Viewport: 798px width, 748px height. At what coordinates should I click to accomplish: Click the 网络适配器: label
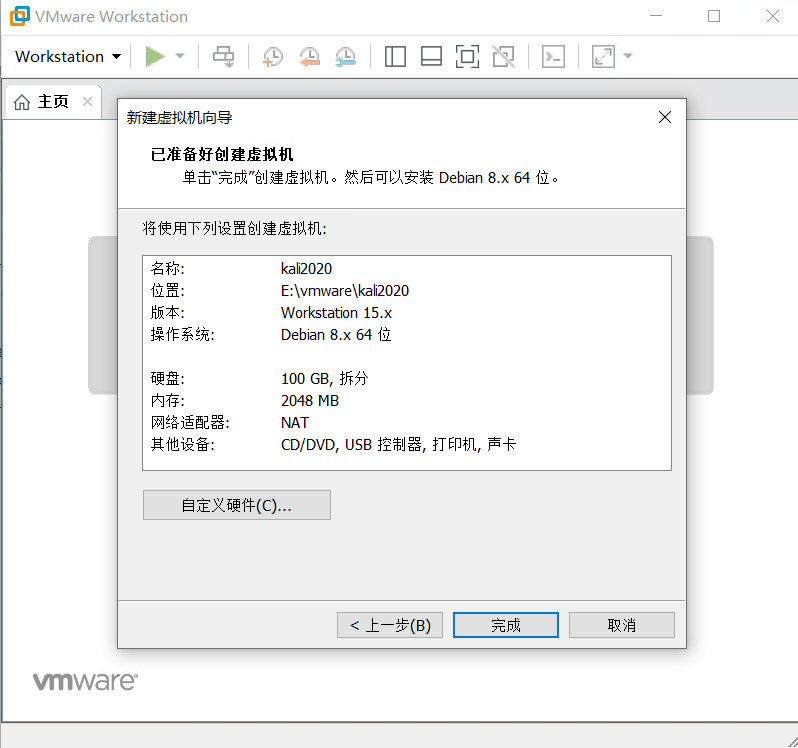(x=190, y=422)
